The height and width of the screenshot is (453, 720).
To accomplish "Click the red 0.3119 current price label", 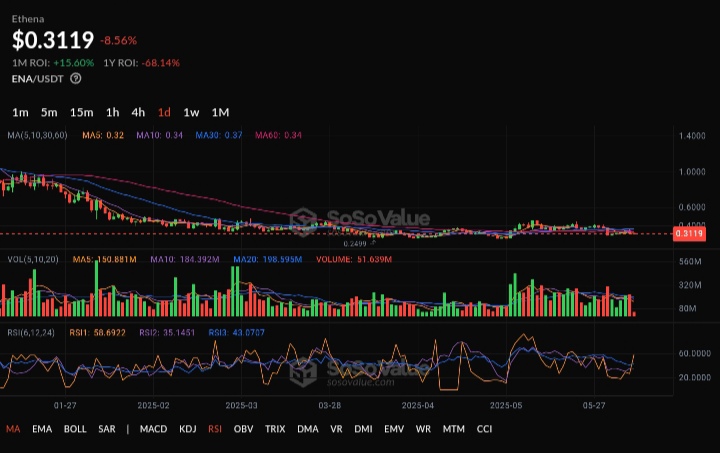I will (689, 234).
